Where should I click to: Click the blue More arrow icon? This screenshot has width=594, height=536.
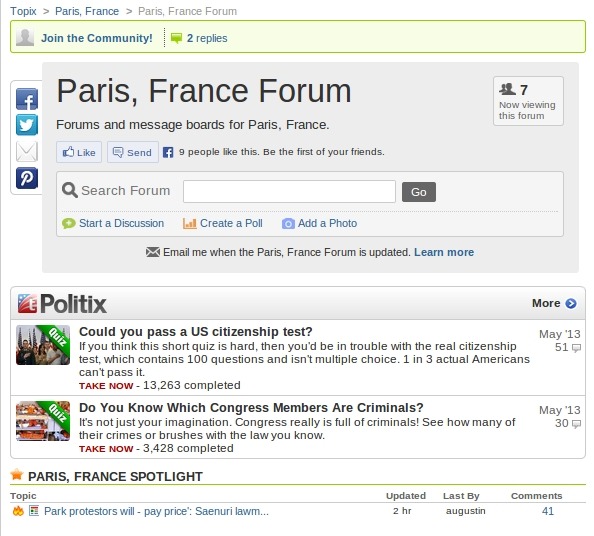click(x=571, y=303)
